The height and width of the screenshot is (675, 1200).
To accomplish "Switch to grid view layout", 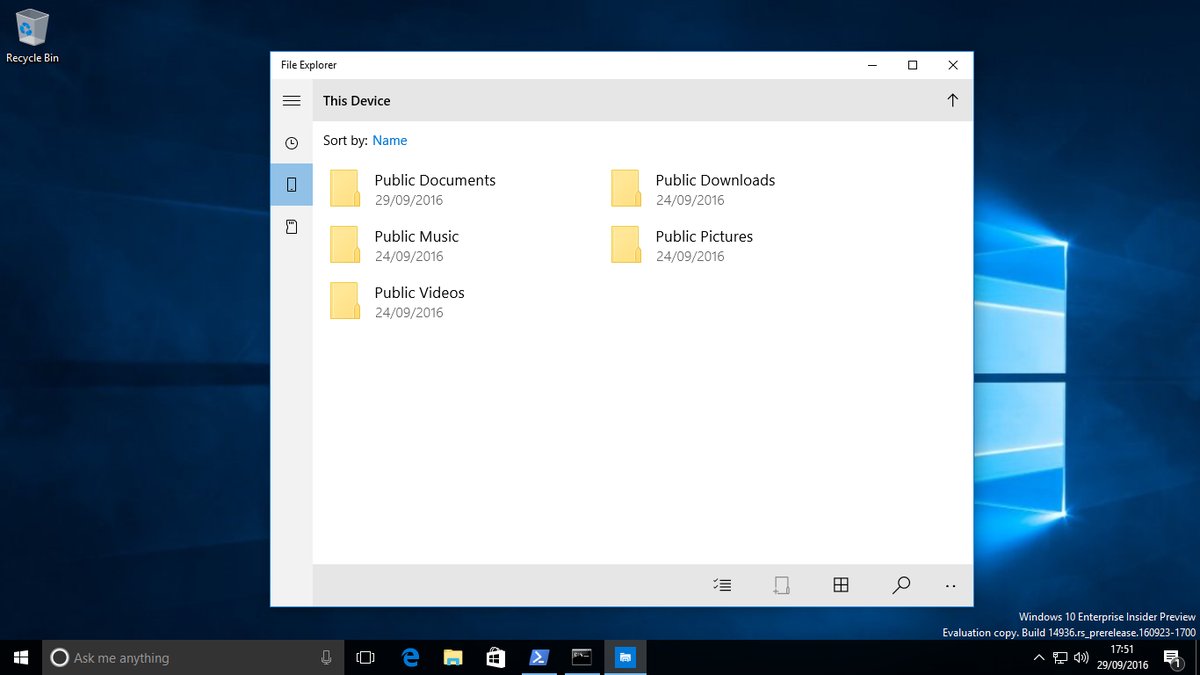I will pos(841,585).
